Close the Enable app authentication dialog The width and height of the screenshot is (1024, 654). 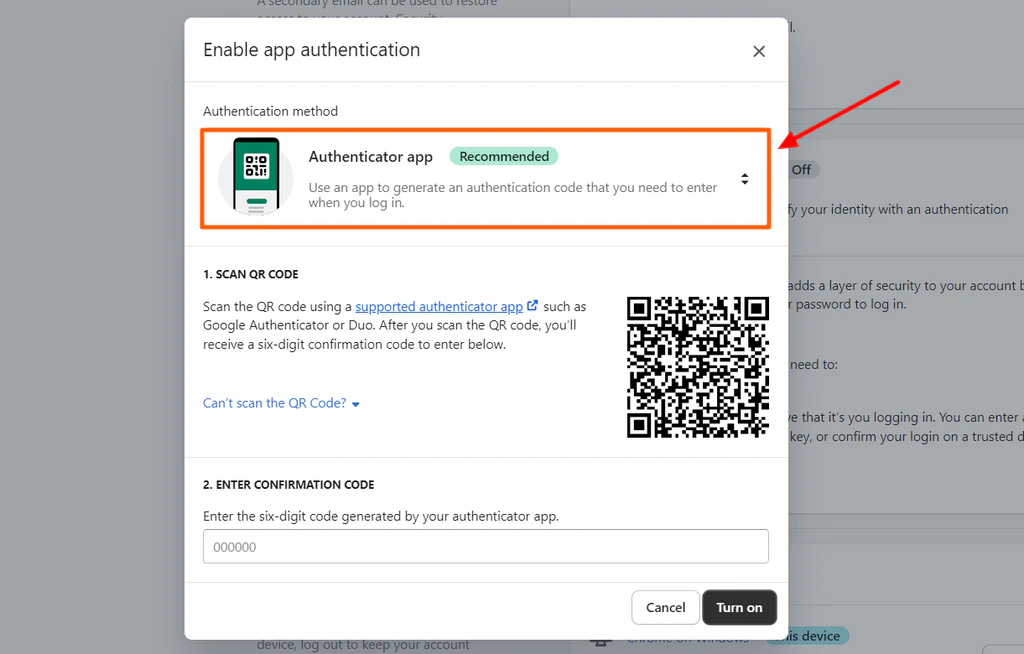coord(758,51)
